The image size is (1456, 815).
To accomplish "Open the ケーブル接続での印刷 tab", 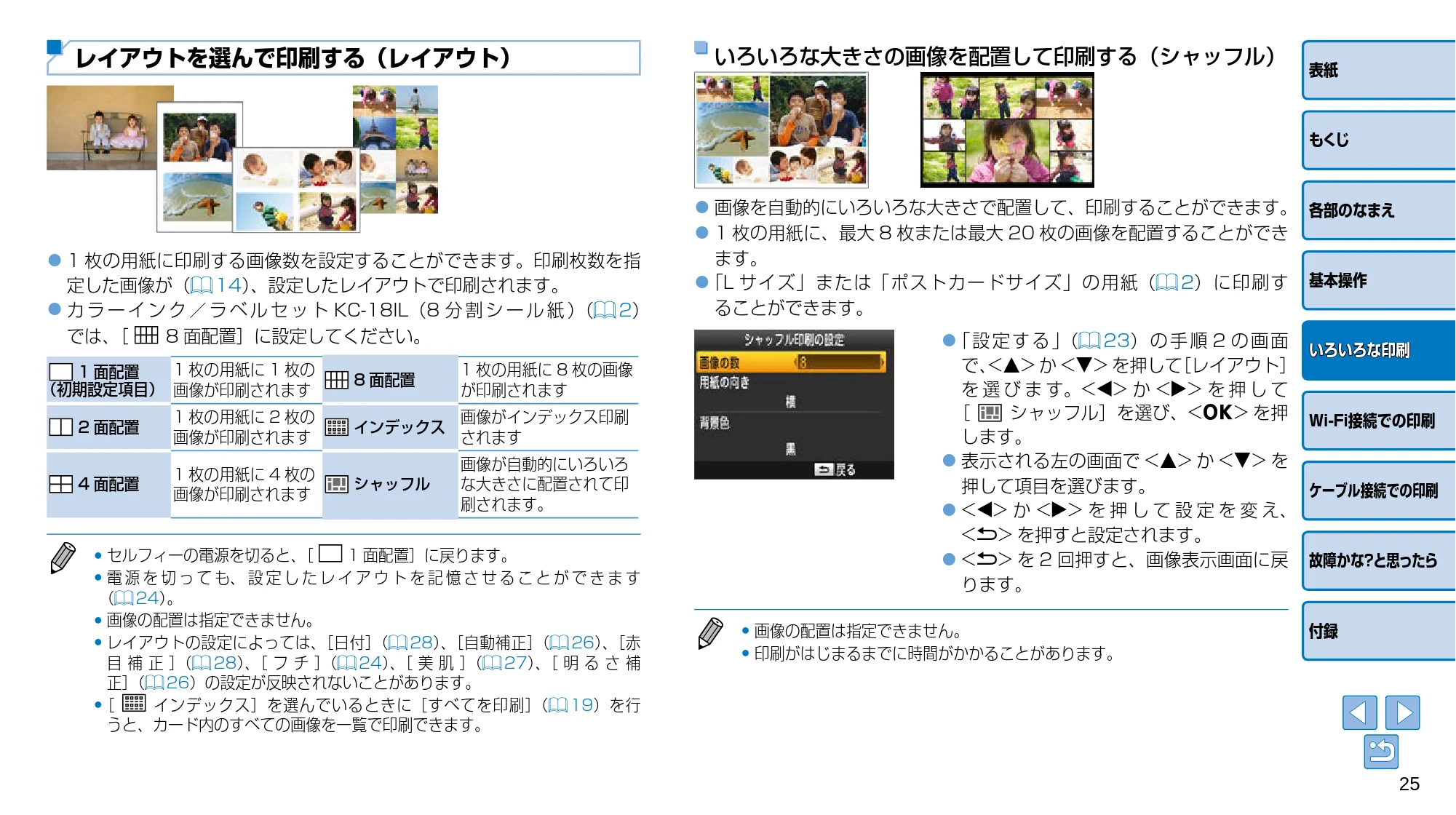I will pos(1378,490).
